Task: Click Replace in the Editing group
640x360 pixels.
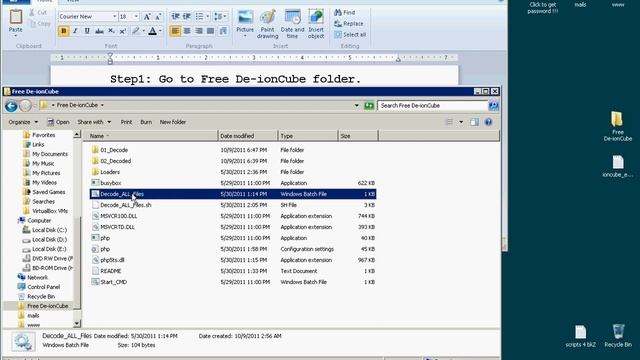Action: pyautogui.click(x=349, y=24)
